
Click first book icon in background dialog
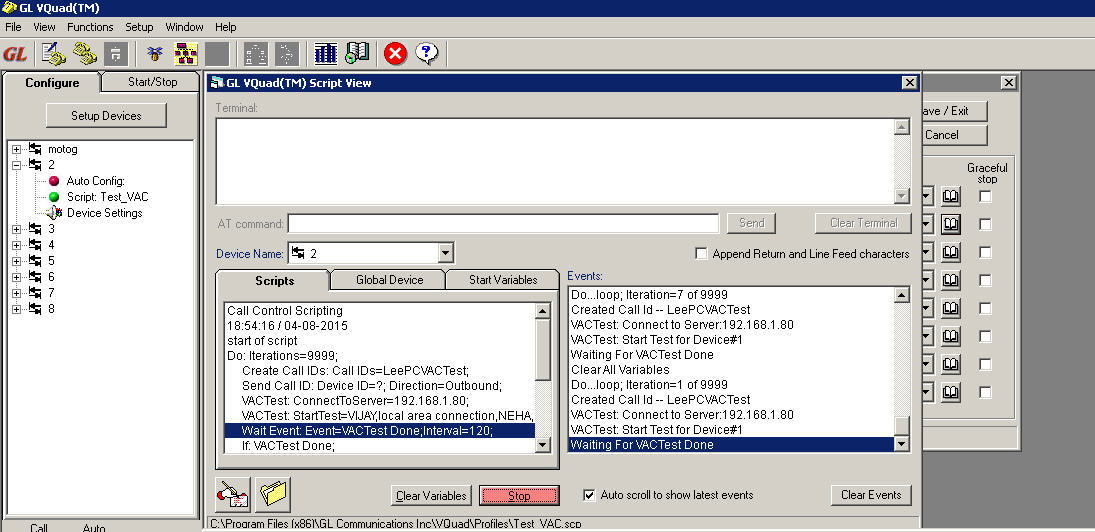(x=950, y=196)
